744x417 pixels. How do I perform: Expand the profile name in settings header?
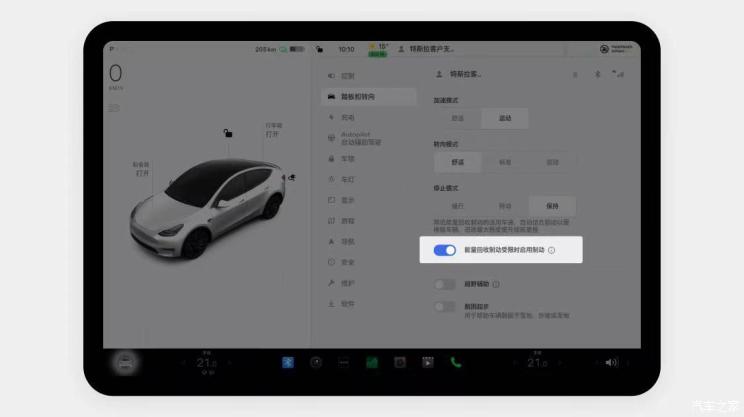[x=463, y=74]
